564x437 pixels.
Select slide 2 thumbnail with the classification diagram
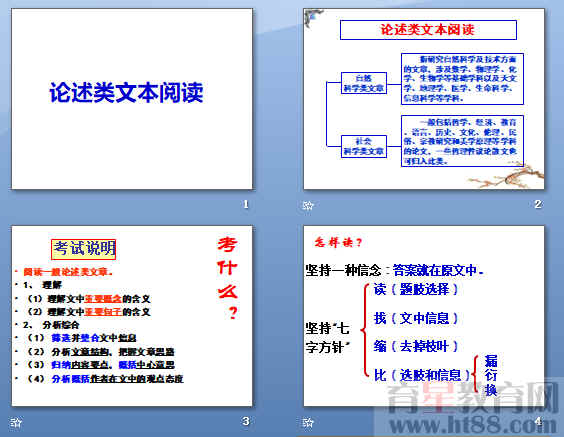coord(424,99)
